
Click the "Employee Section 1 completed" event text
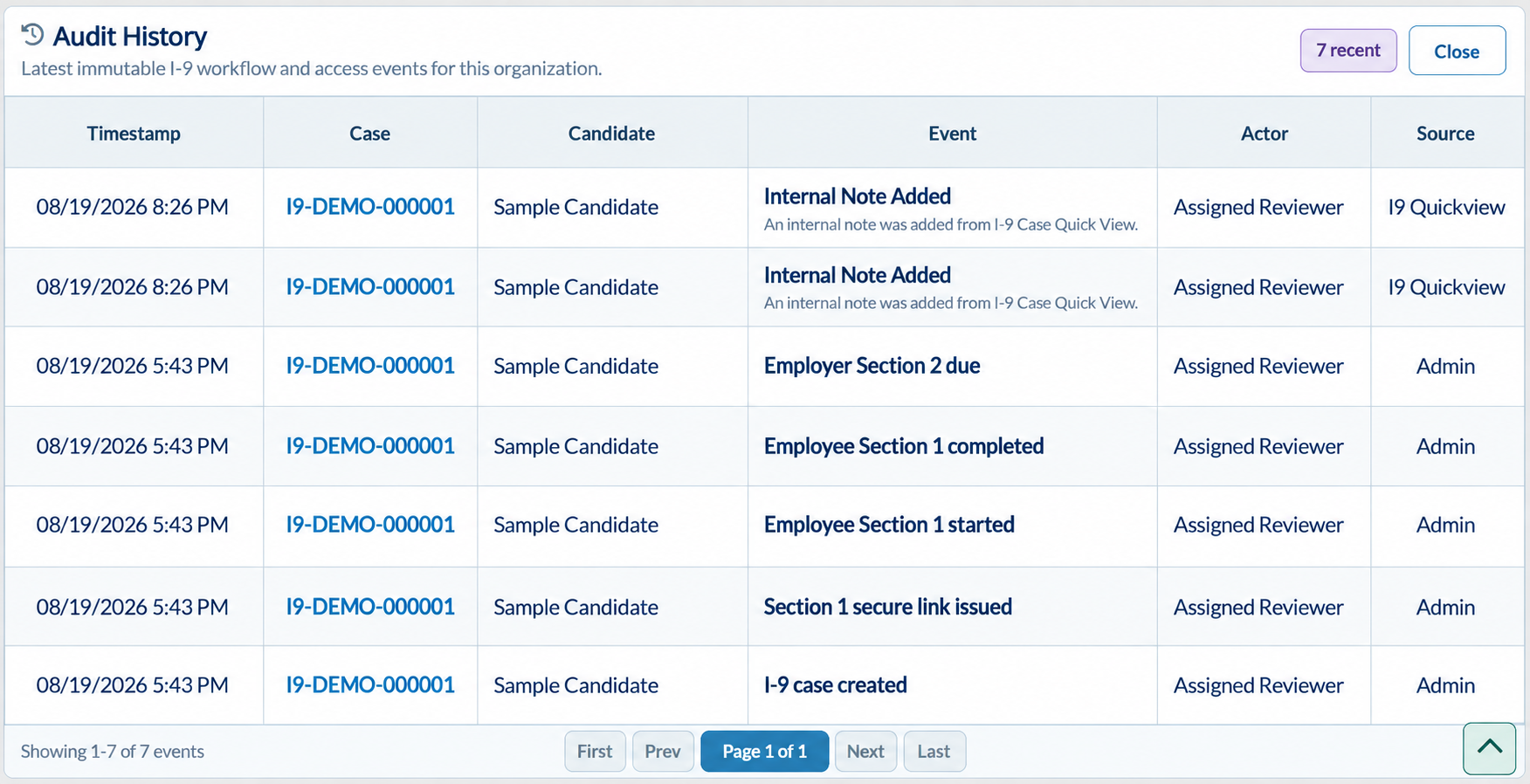[904, 446]
